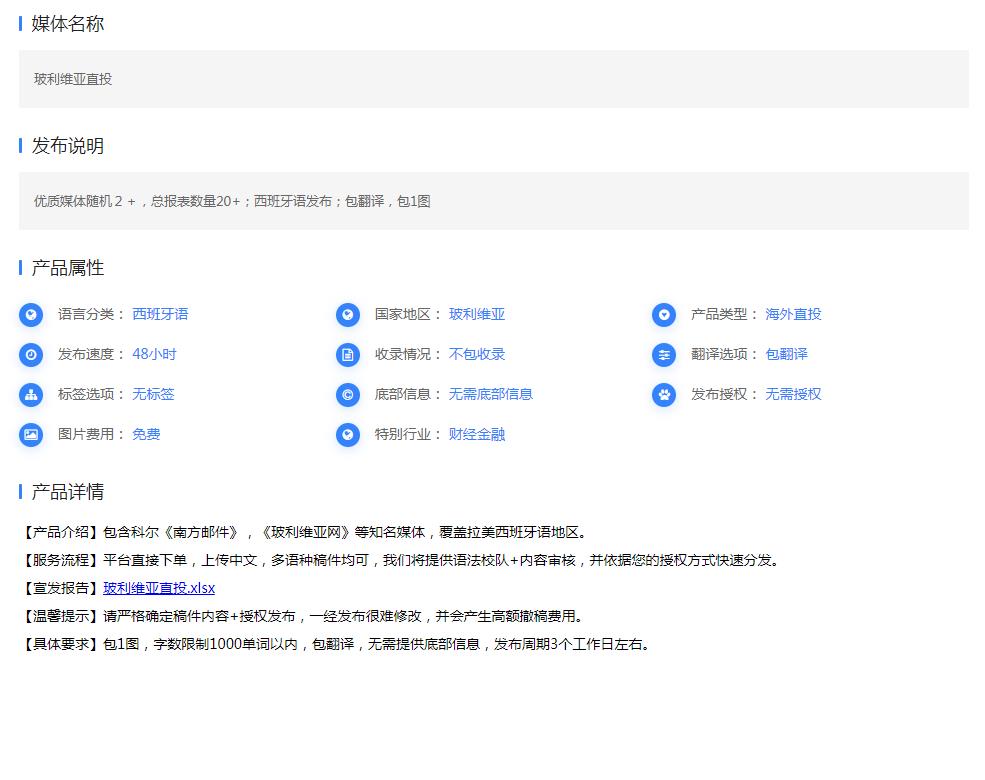This screenshot has width=985, height=780.
Task: Click the 【产品介绍】 description line
Action: [305, 532]
